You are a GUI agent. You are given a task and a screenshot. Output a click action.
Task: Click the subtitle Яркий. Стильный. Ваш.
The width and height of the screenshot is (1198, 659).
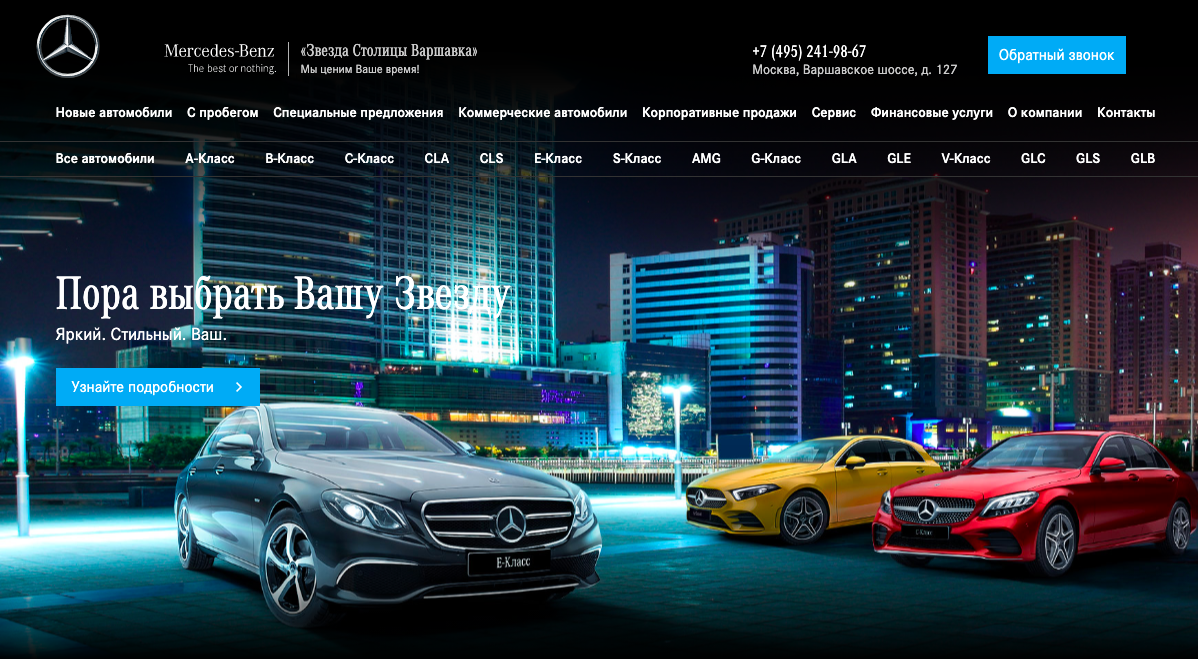[141, 335]
